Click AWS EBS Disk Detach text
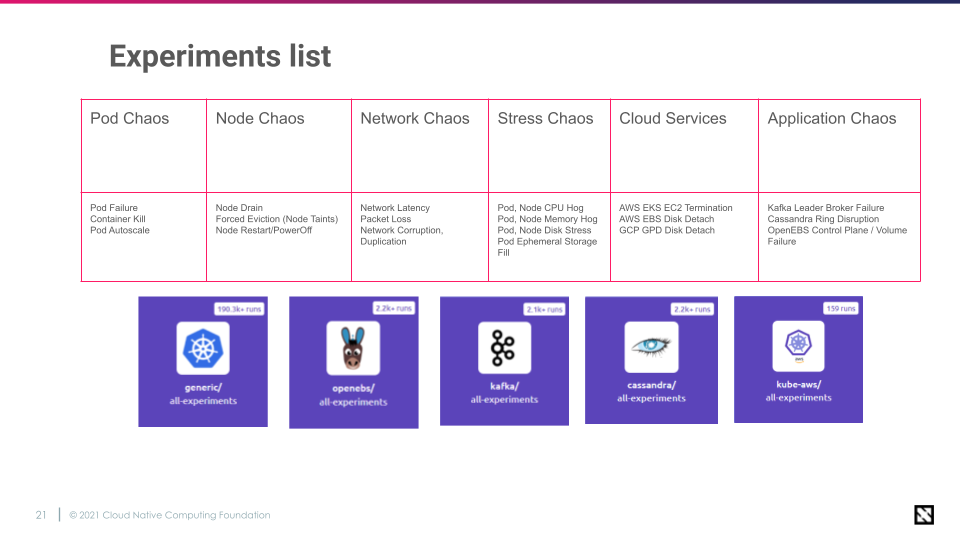The height and width of the screenshot is (540, 960). pyautogui.click(x=666, y=219)
